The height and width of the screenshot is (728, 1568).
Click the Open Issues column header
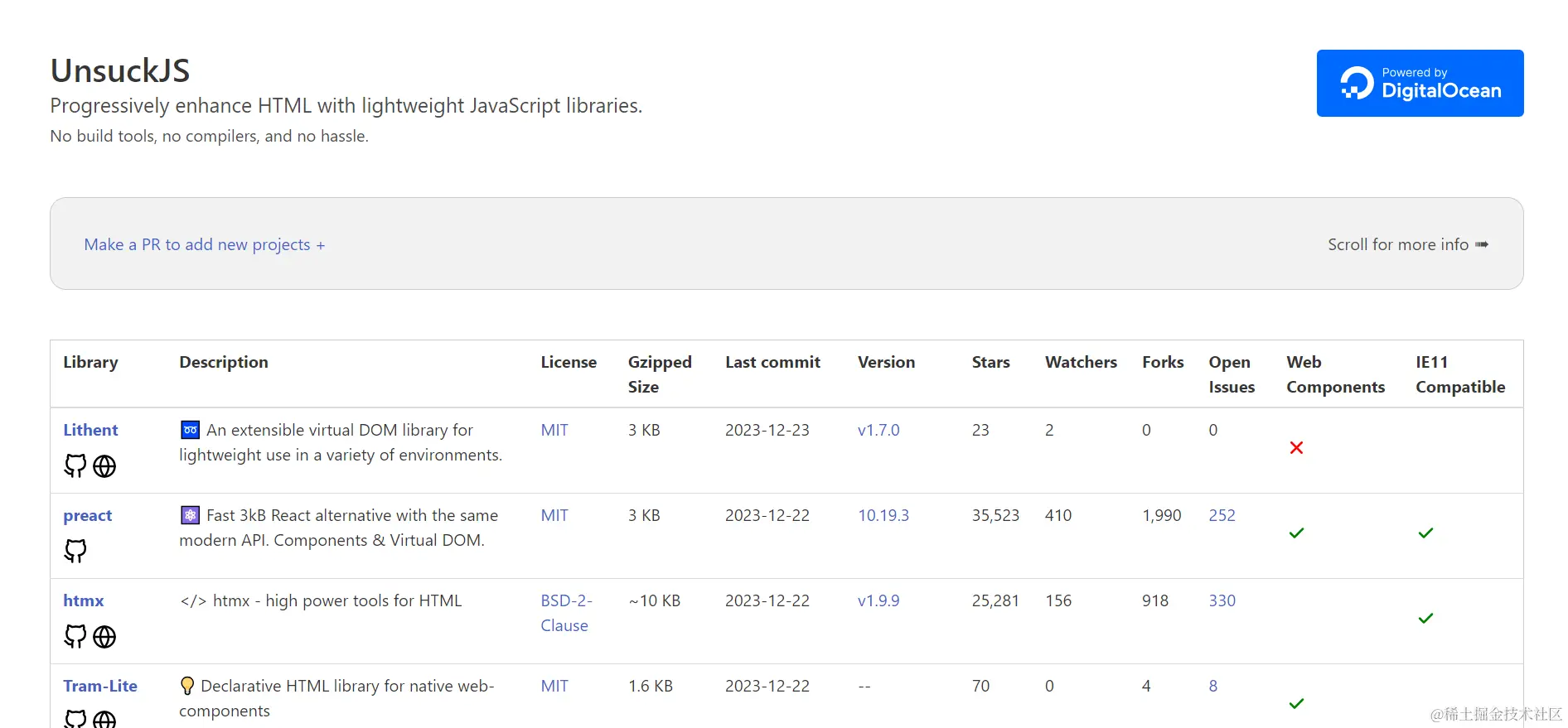tap(1232, 374)
